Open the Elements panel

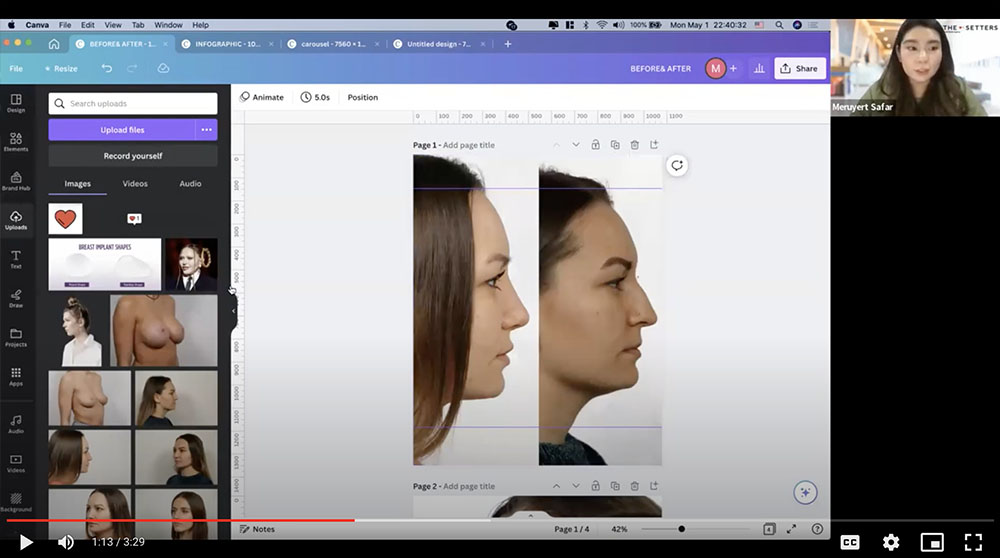[x=16, y=142]
